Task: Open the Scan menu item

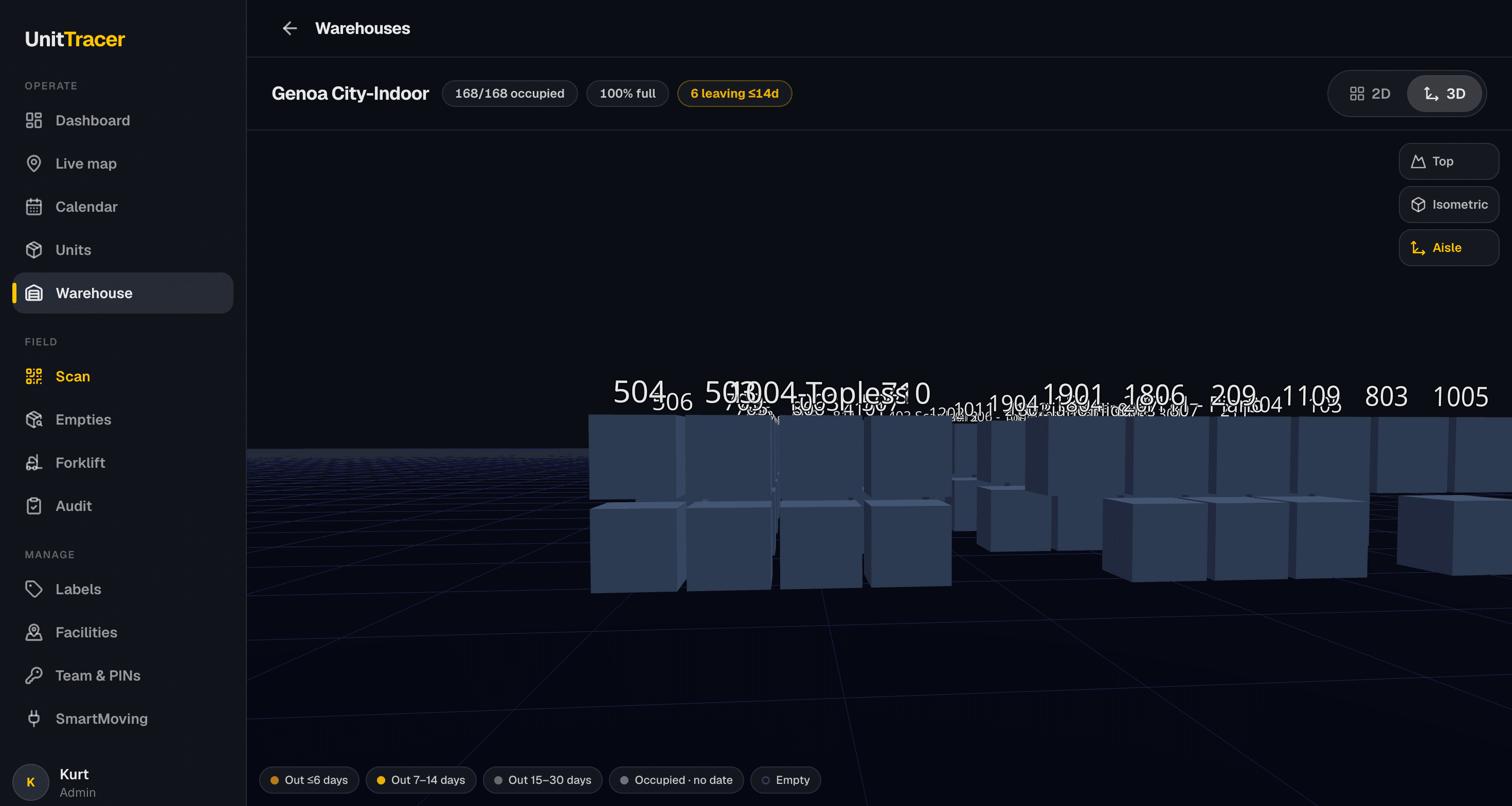Action: 123,376
